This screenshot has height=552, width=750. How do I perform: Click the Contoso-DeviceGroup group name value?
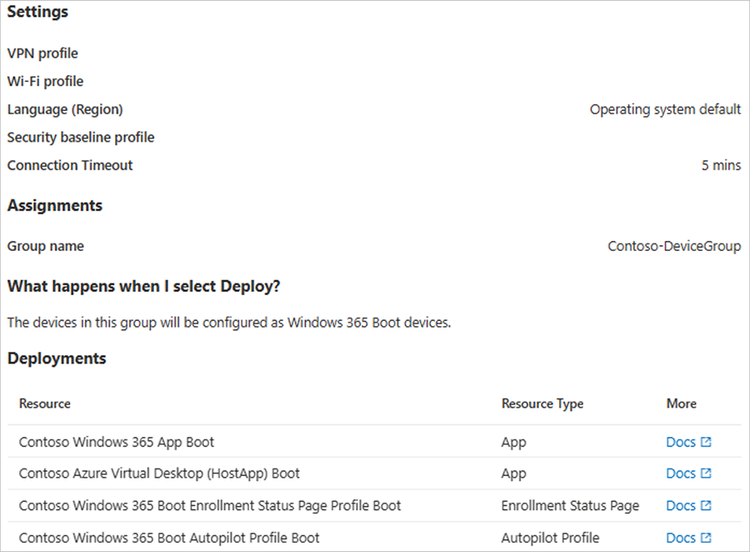(674, 246)
